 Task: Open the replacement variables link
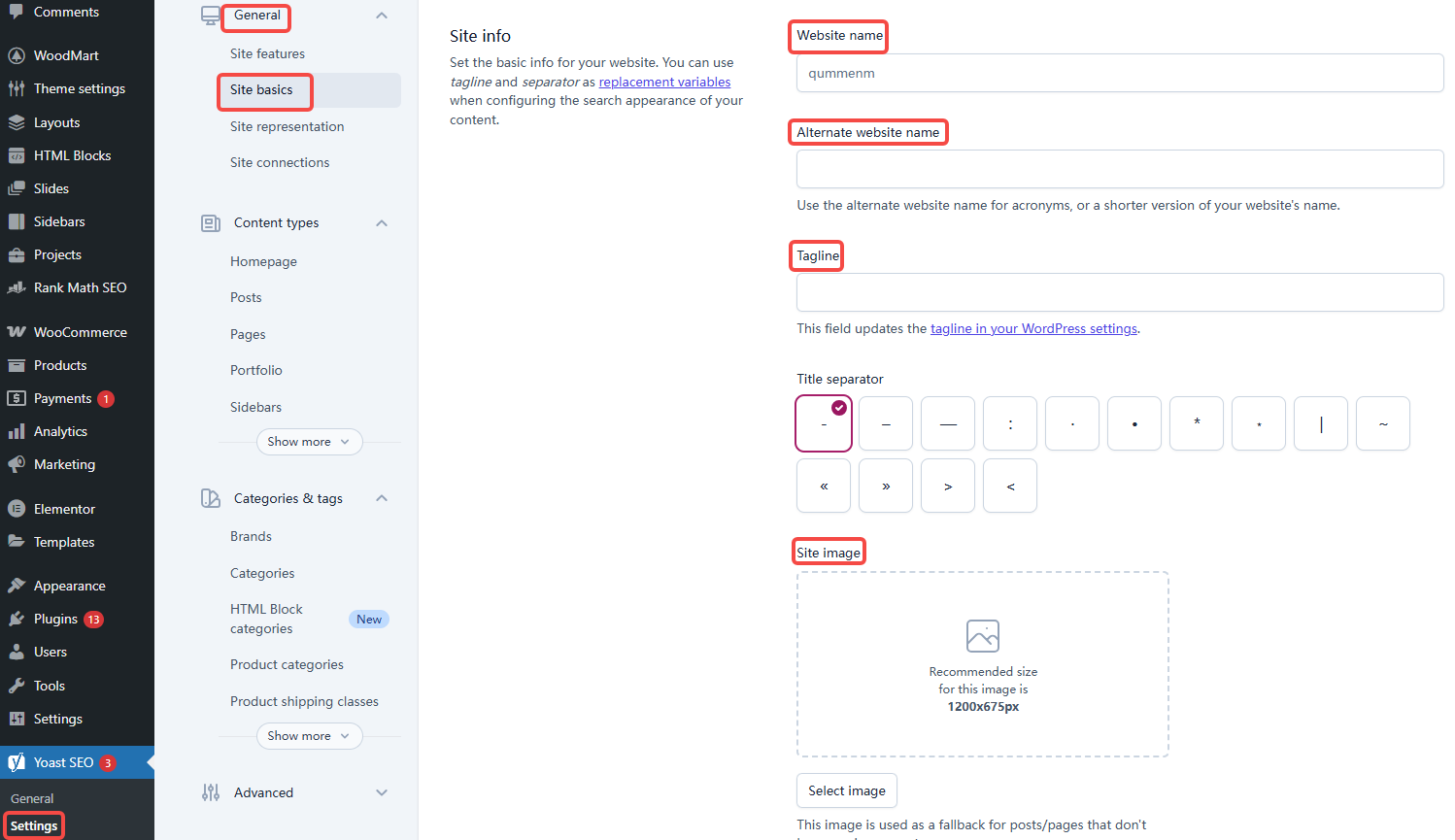point(664,82)
